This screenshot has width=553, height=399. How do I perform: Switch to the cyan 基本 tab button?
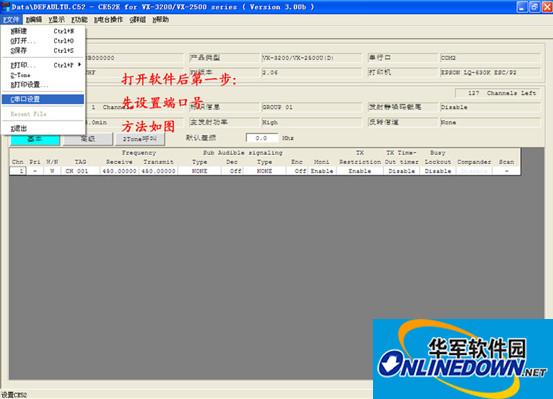point(35,139)
